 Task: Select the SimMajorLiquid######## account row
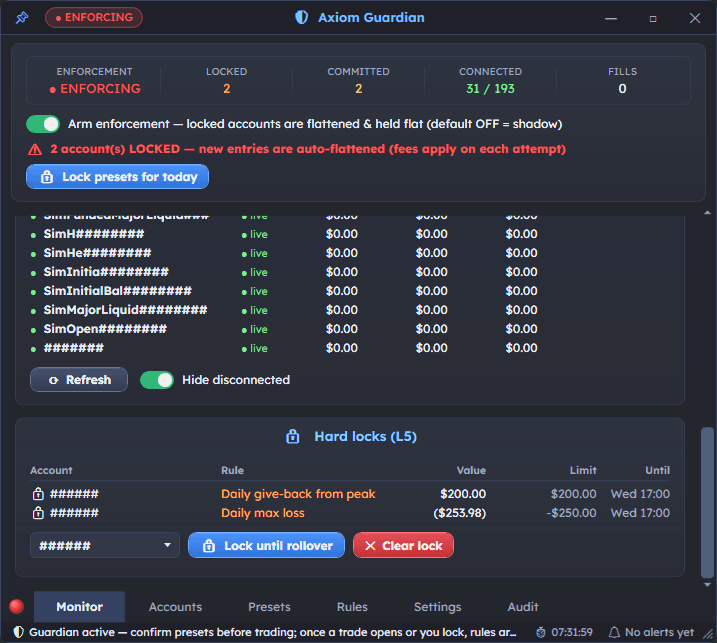(x=284, y=310)
